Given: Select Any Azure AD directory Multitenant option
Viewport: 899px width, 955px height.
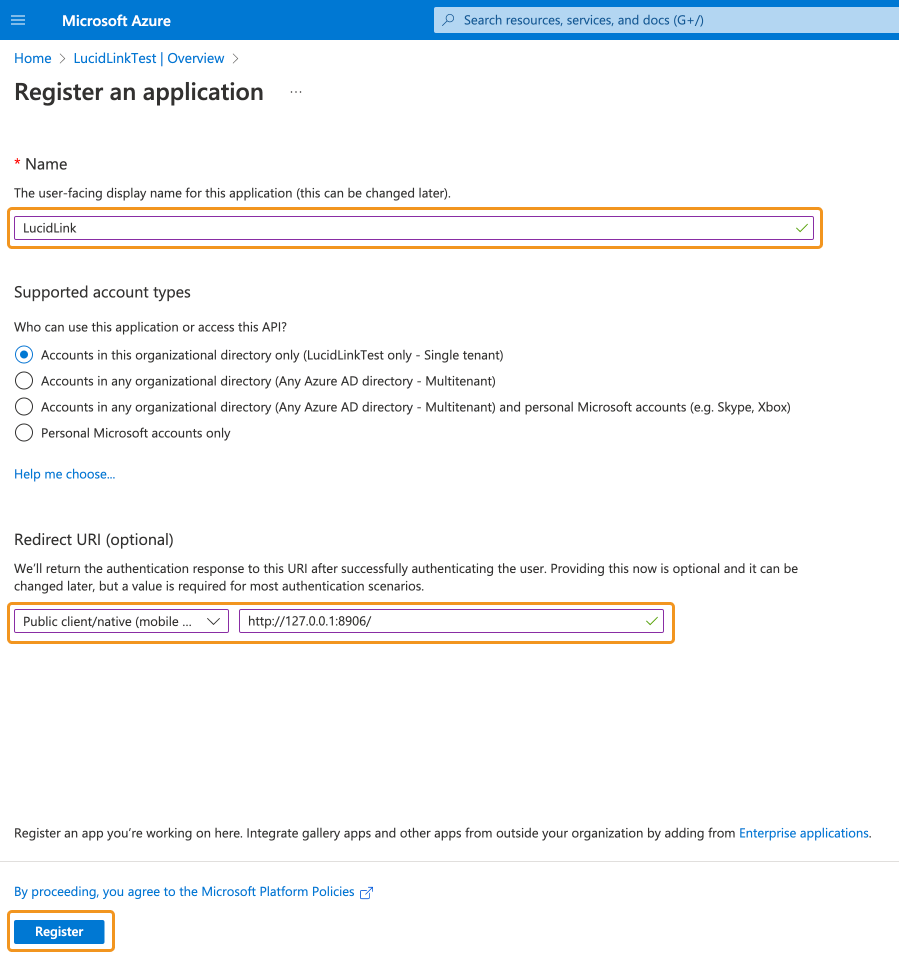Looking at the screenshot, I should [24, 381].
